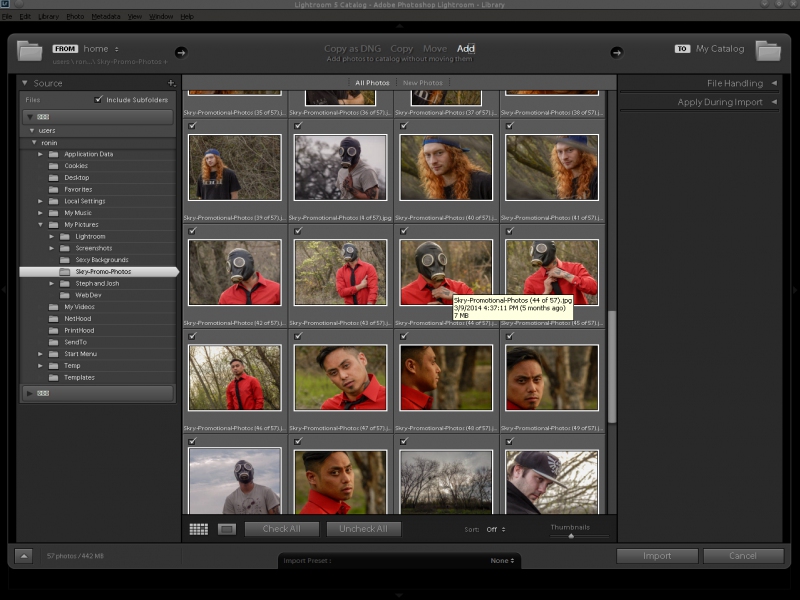Click the show fewer options arrow button

click(x=24, y=556)
